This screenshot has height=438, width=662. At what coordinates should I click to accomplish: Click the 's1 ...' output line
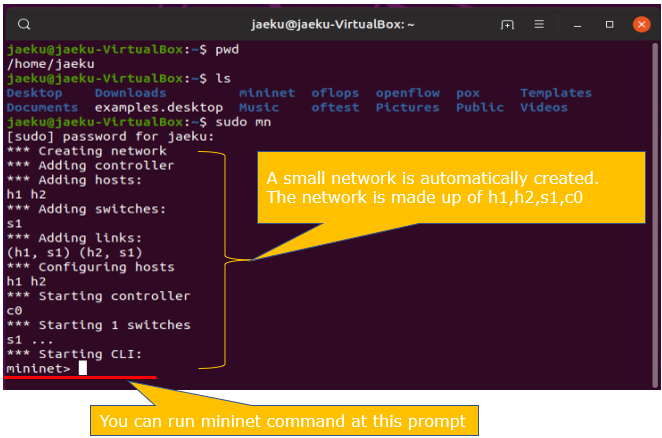point(30,340)
